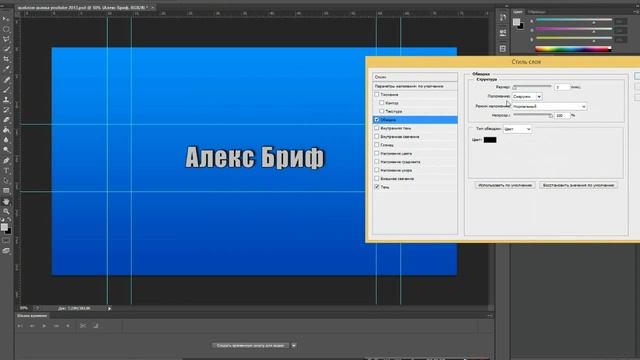The width and height of the screenshot is (640, 360).
Task: Enable the Контур checkbox
Action: pos(382,103)
